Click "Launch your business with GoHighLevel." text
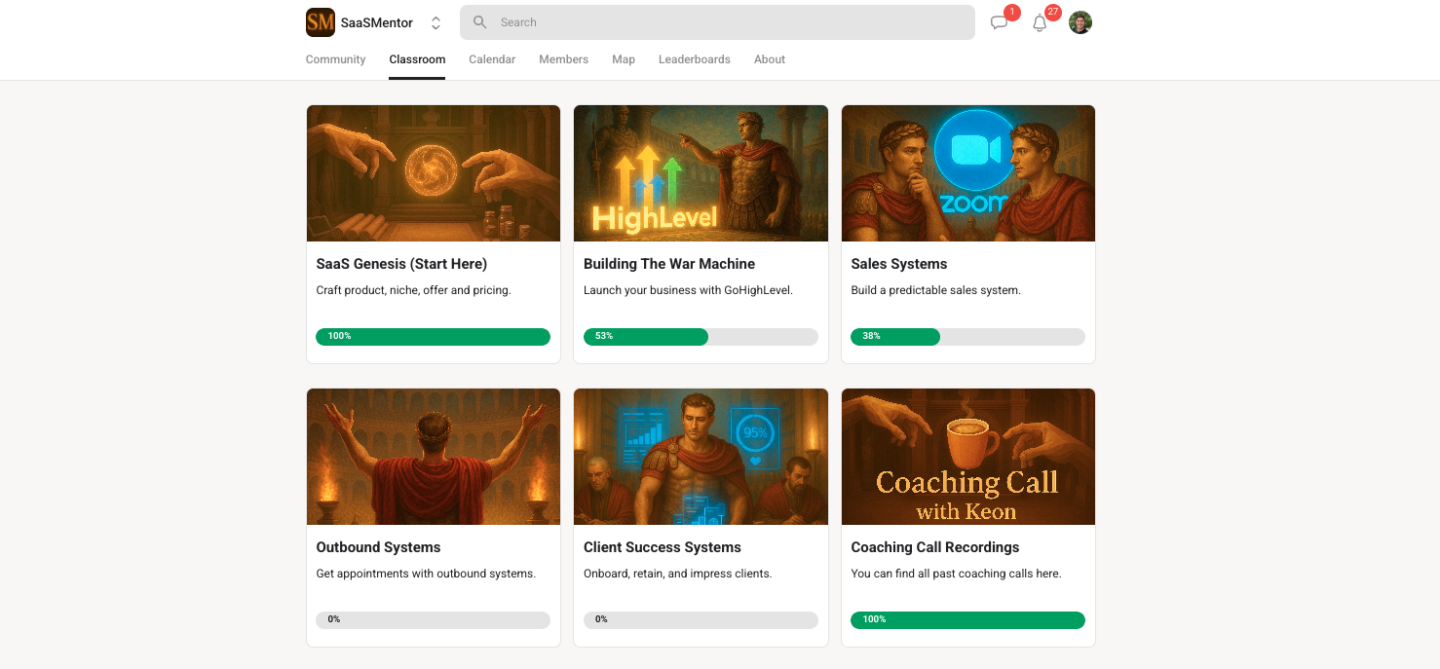 click(x=688, y=291)
